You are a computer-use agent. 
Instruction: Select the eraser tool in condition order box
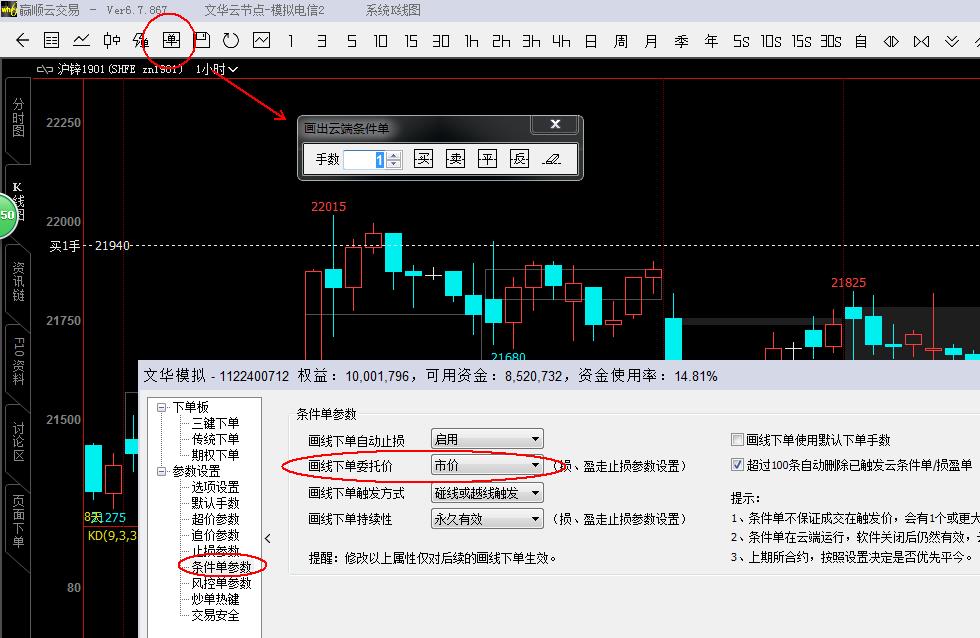[551, 159]
